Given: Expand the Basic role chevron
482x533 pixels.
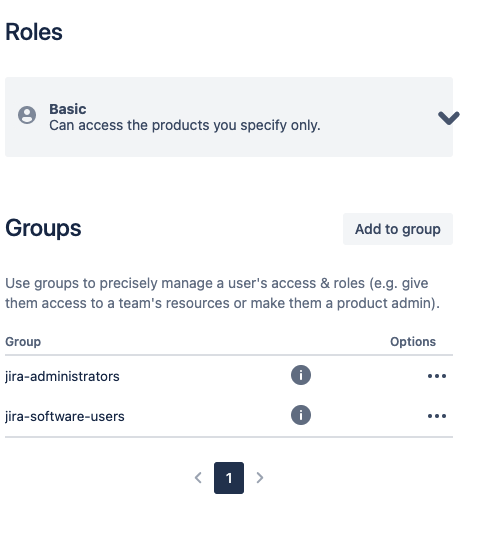Looking at the screenshot, I should click(449, 118).
